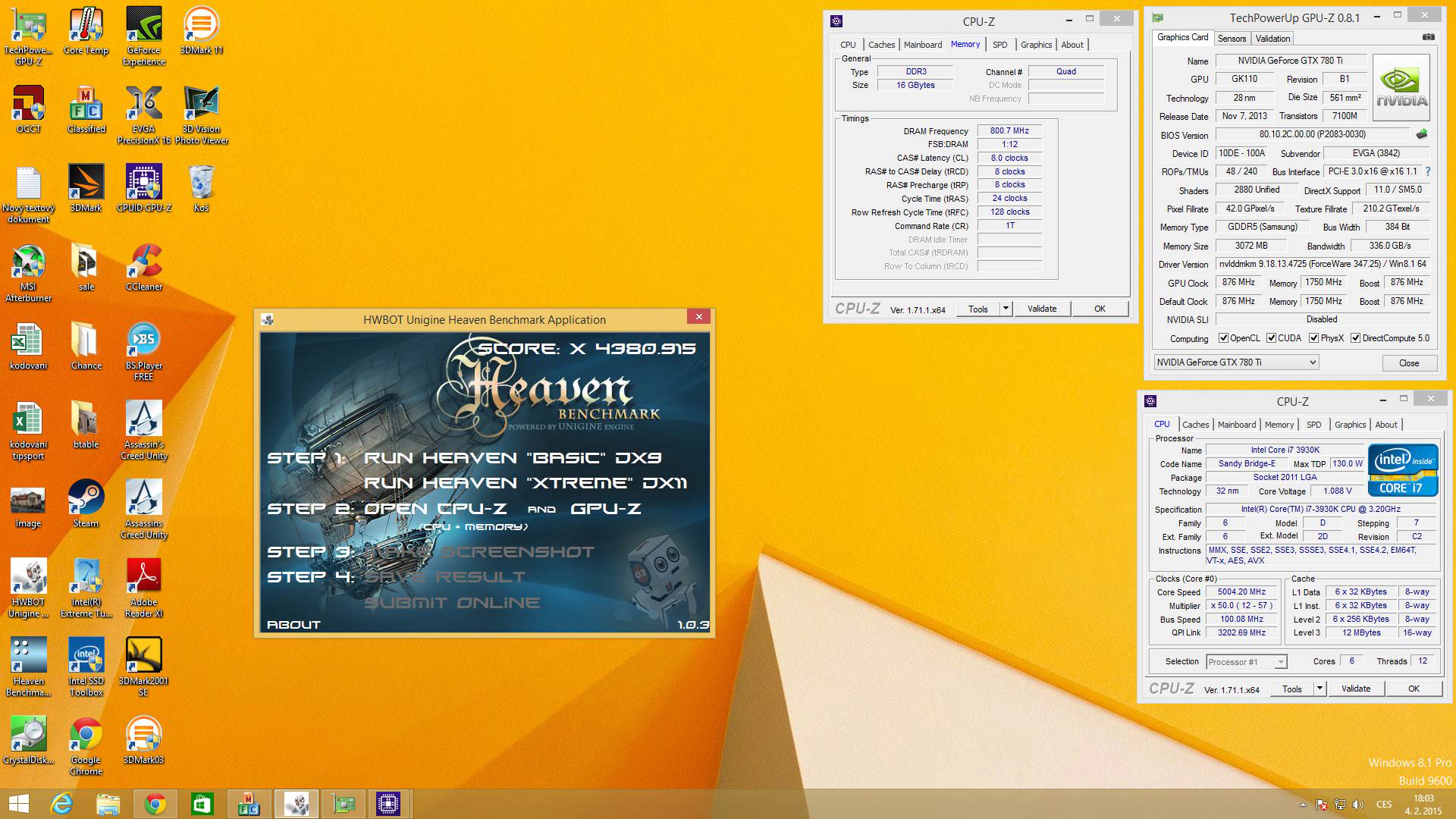This screenshot has height=819, width=1456.
Task: Switch to Validation tab in GPU-Z
Action: [x=1272, y=38]
